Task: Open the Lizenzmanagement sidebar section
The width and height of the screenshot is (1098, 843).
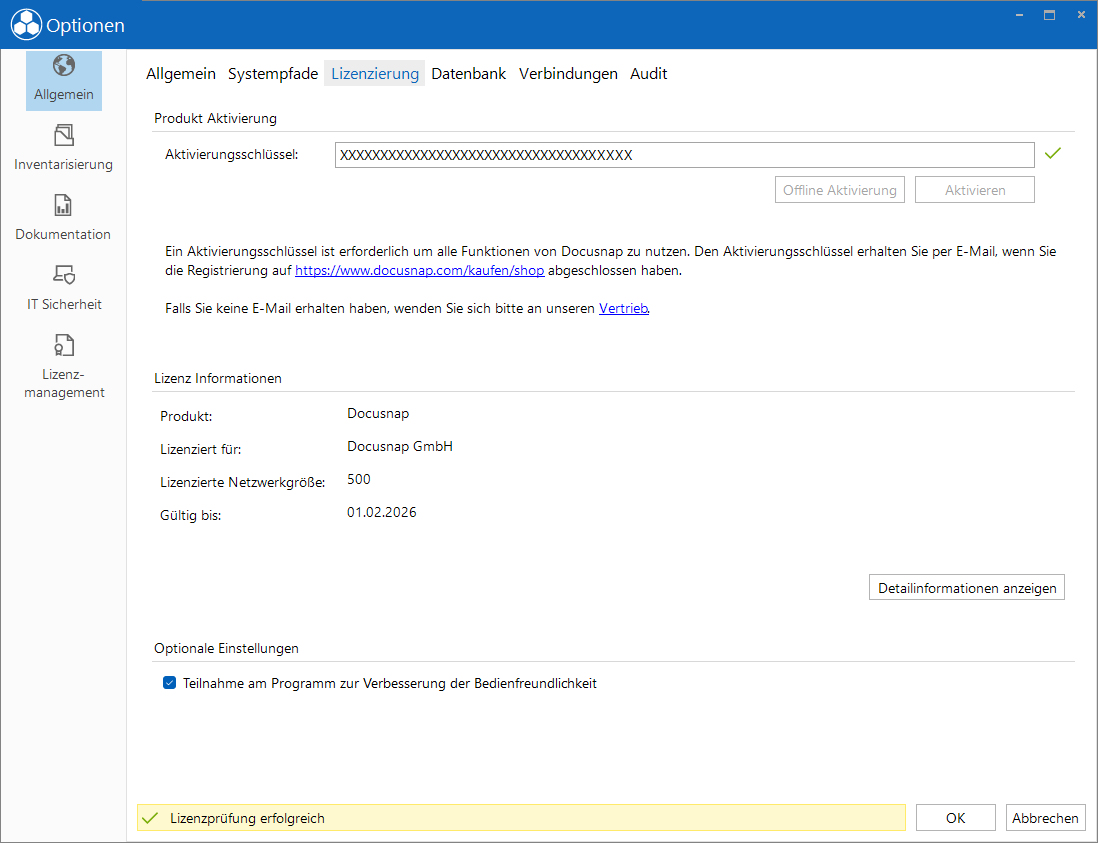Action: [64, 366]
